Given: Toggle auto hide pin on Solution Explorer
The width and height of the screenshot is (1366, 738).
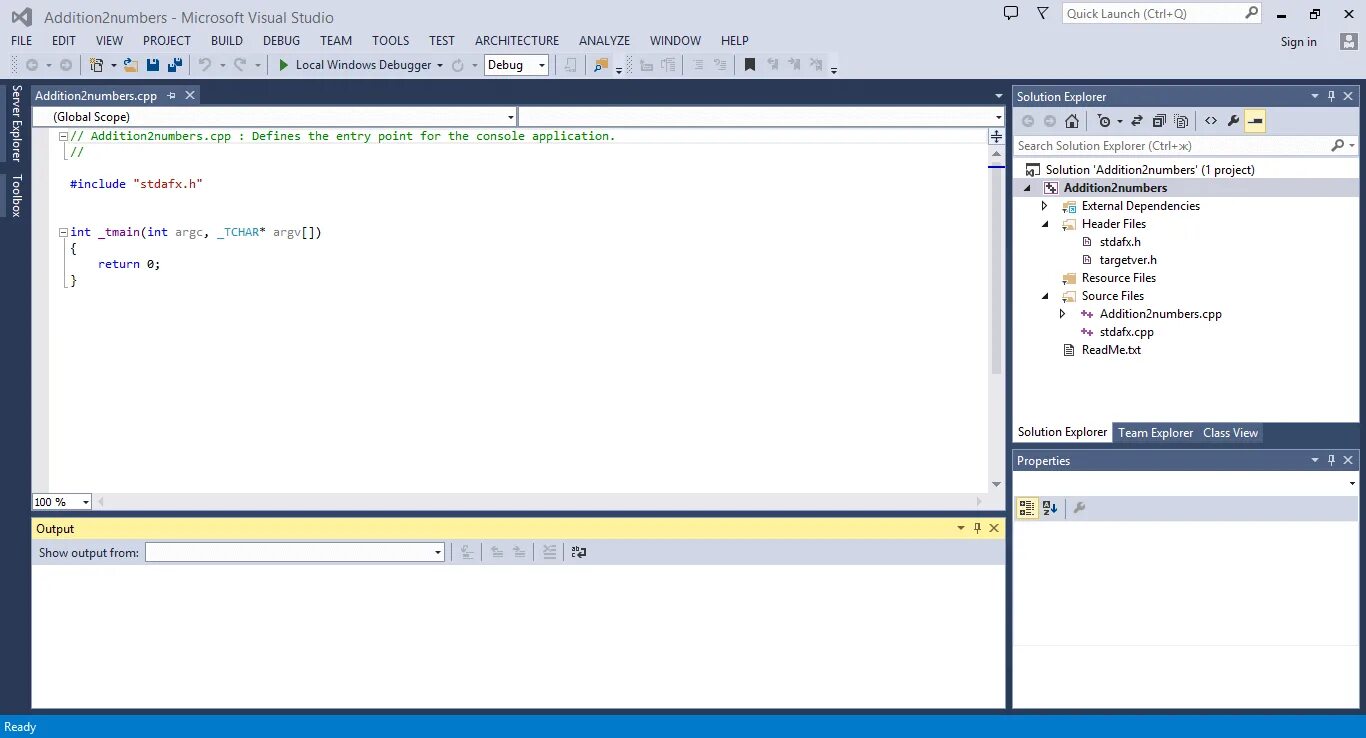Looking at the screenshot, I should point(1331,96).
